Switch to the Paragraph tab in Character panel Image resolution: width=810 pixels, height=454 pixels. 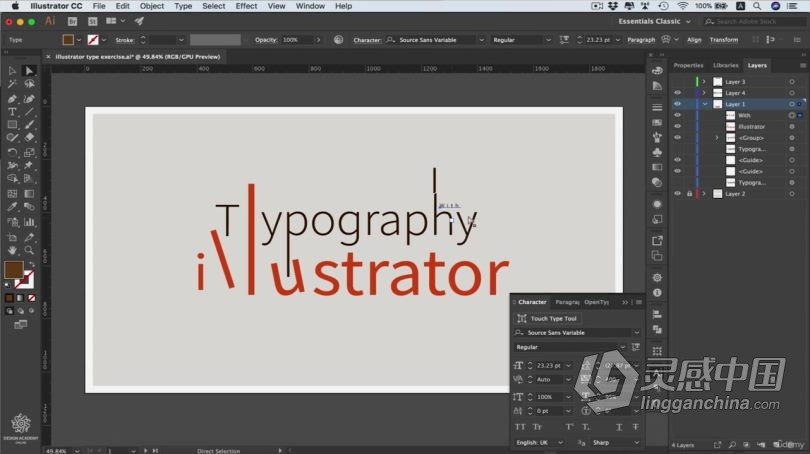click(x=567, y=302)
